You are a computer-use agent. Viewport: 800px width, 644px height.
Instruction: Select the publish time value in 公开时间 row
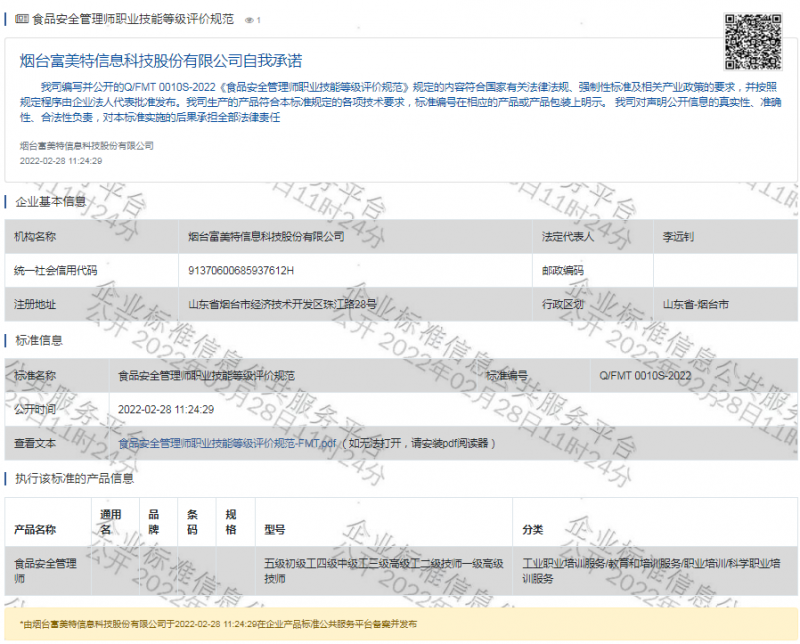(166, 409)
